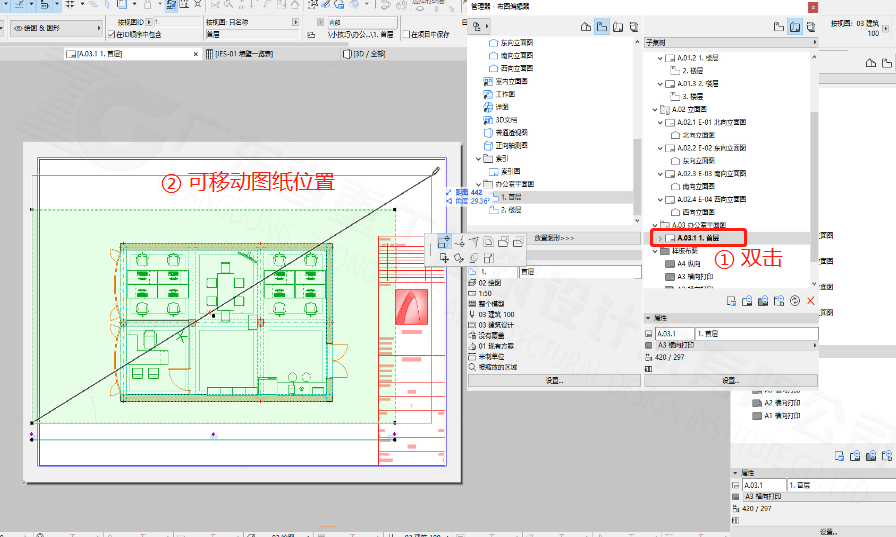This screenshot has width=896, height=537.
Task: Click the right 设置... button under layout properties
Action: coord(730,381)
